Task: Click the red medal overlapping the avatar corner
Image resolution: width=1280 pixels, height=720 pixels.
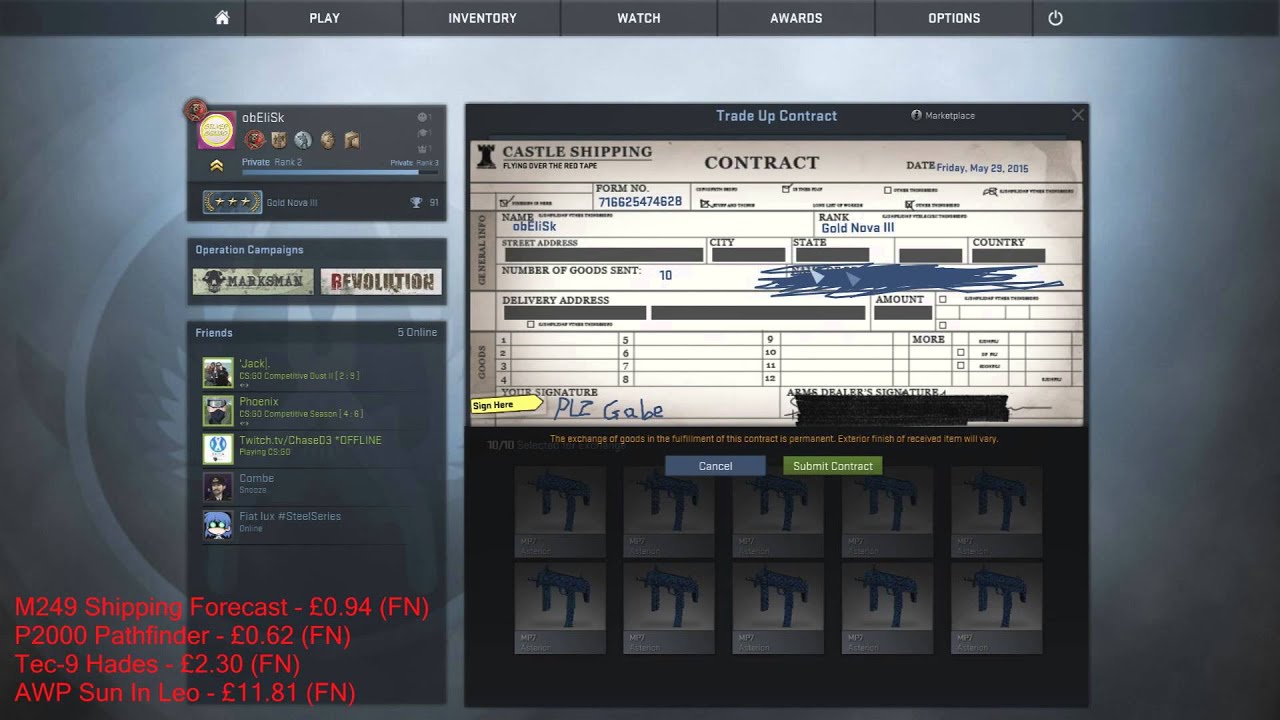Action: tap(196, 109)
